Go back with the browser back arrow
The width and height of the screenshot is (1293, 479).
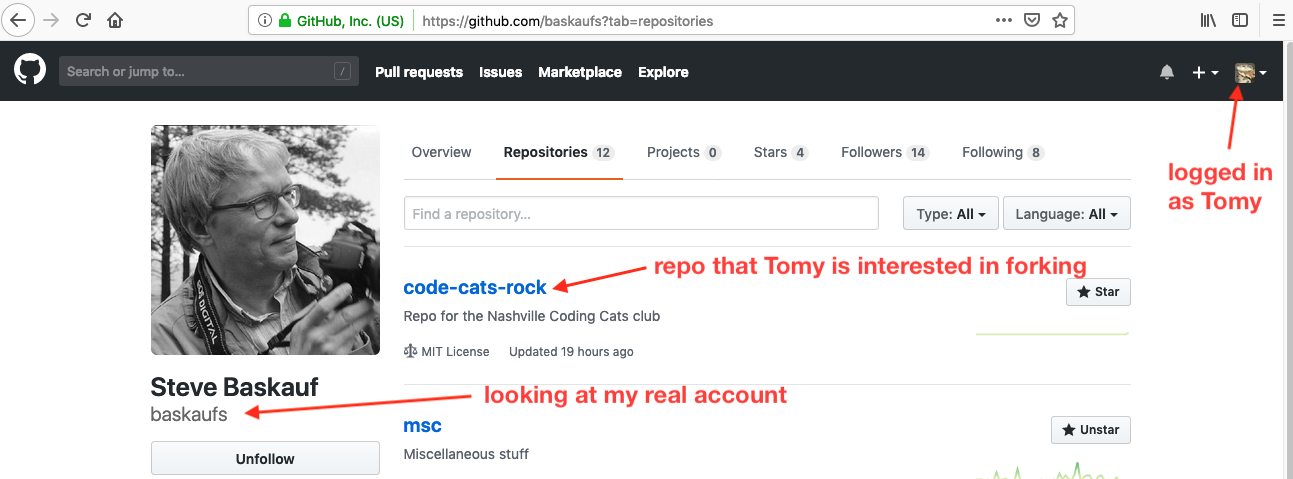pyautogui.click(x=19, y=20)
